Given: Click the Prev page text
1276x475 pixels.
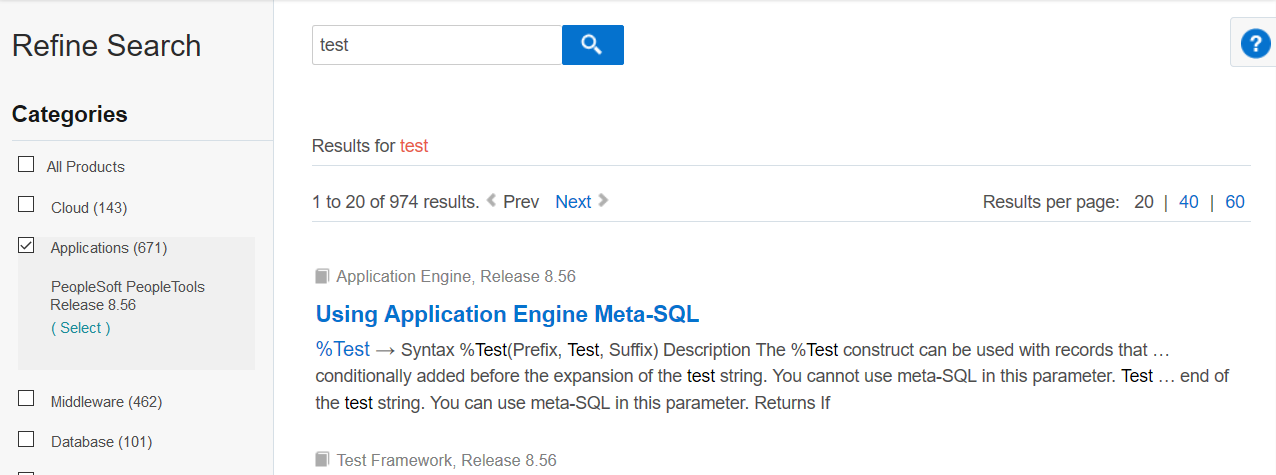Looking at the screenshot, I should 521,202.
